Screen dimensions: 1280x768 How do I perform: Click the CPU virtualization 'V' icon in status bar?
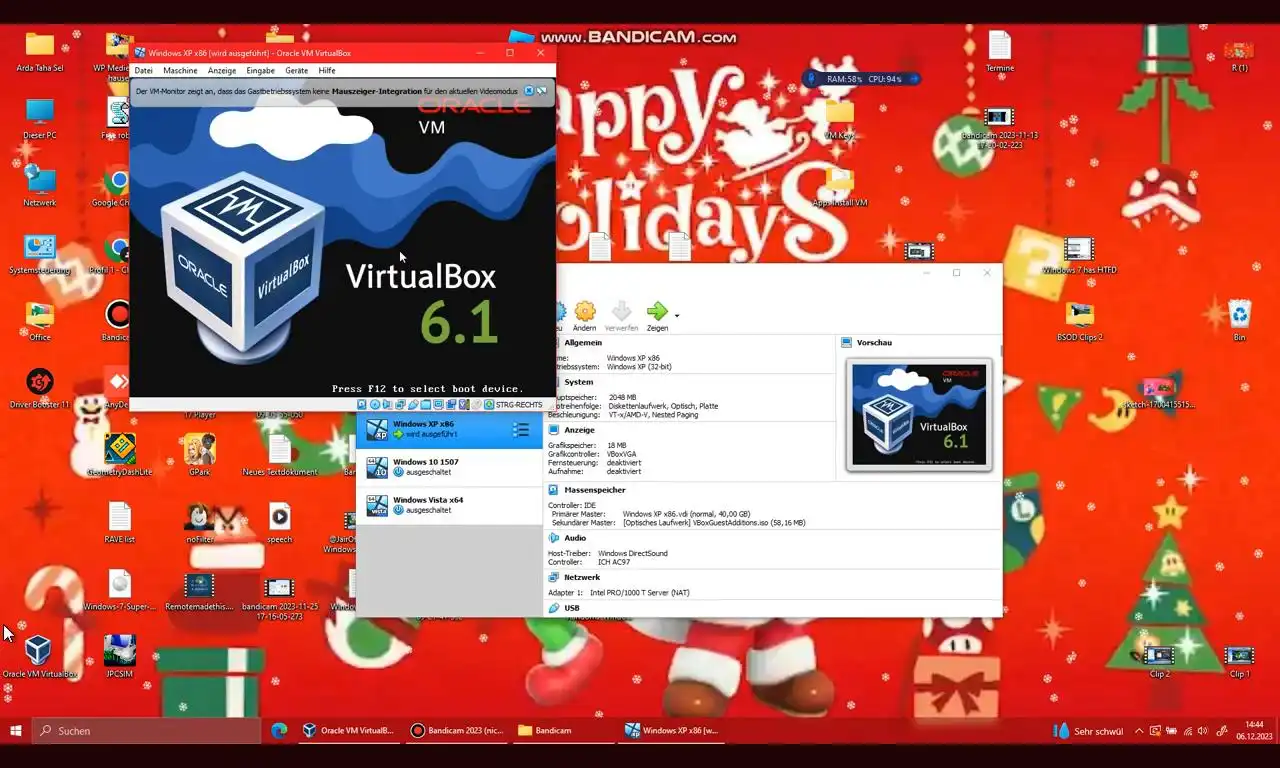click(464, 405)
